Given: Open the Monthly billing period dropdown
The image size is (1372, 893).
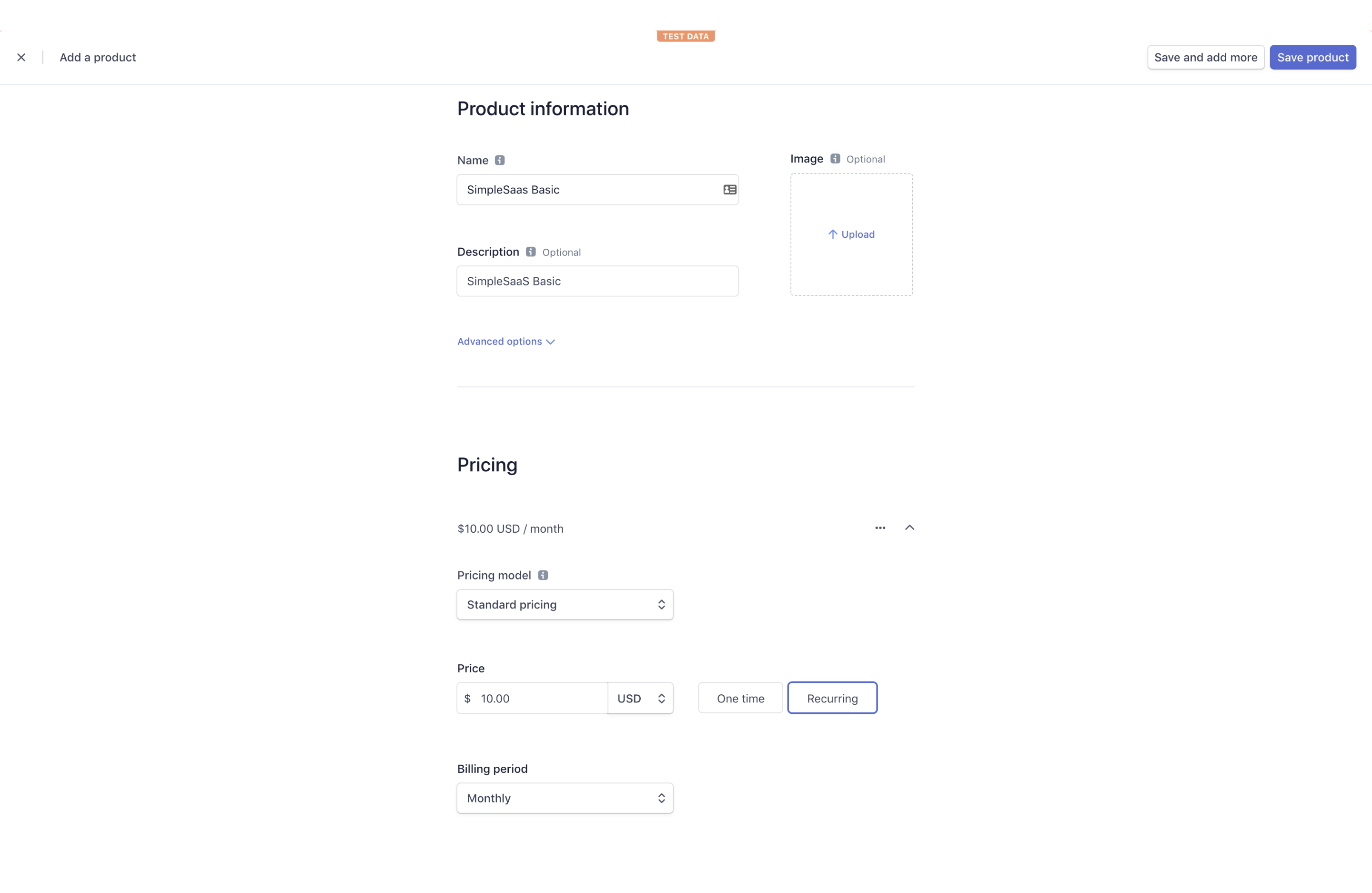Looking at the screenshot, I should [x=565, y=799].
